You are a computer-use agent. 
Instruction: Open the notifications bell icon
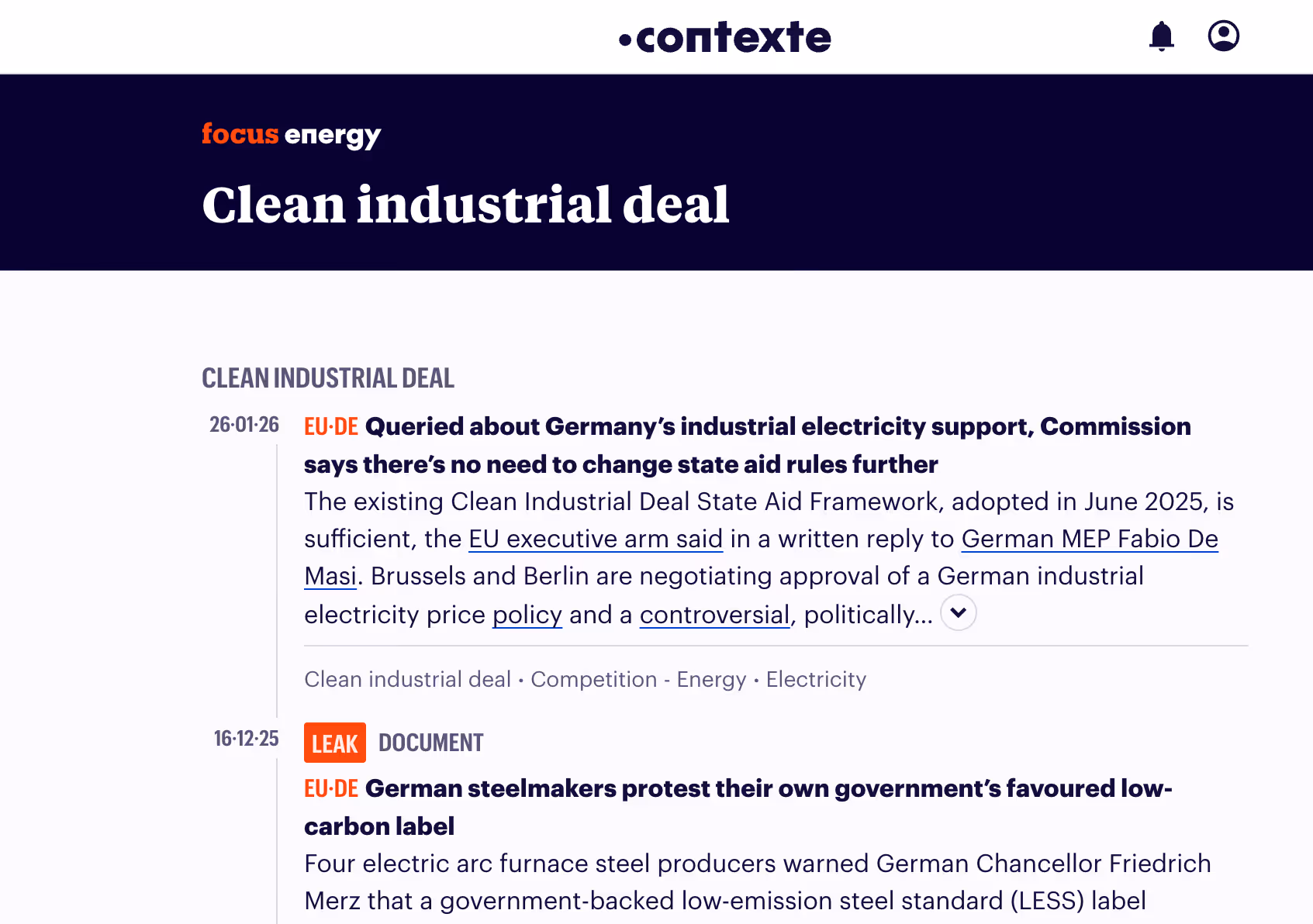[1161, 36]
